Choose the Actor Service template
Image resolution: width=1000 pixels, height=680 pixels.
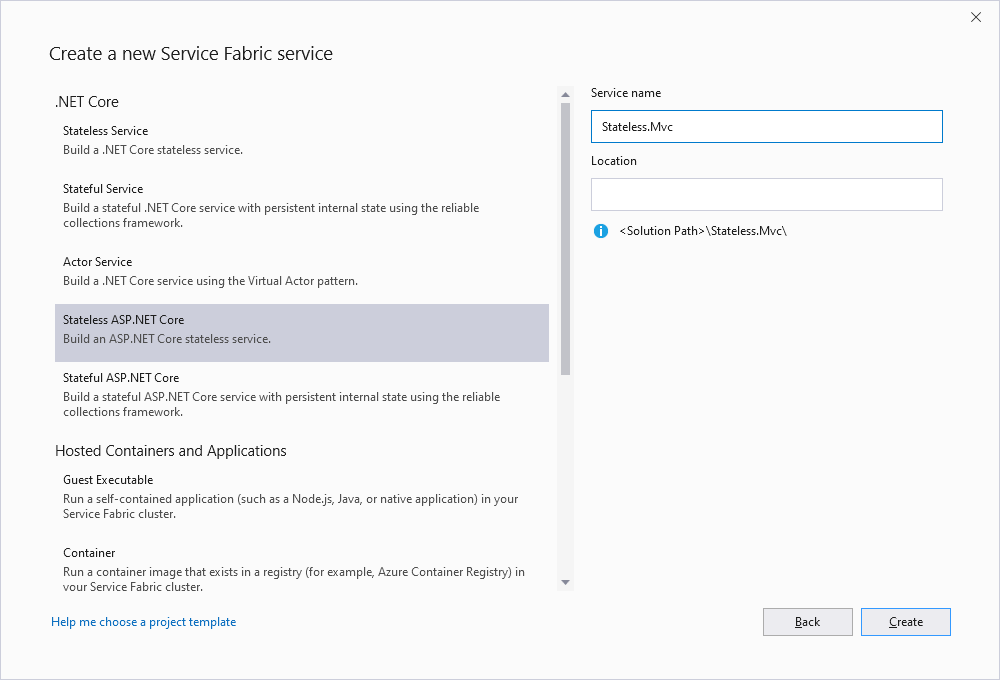pyautogui.click(x=301, y=271)
